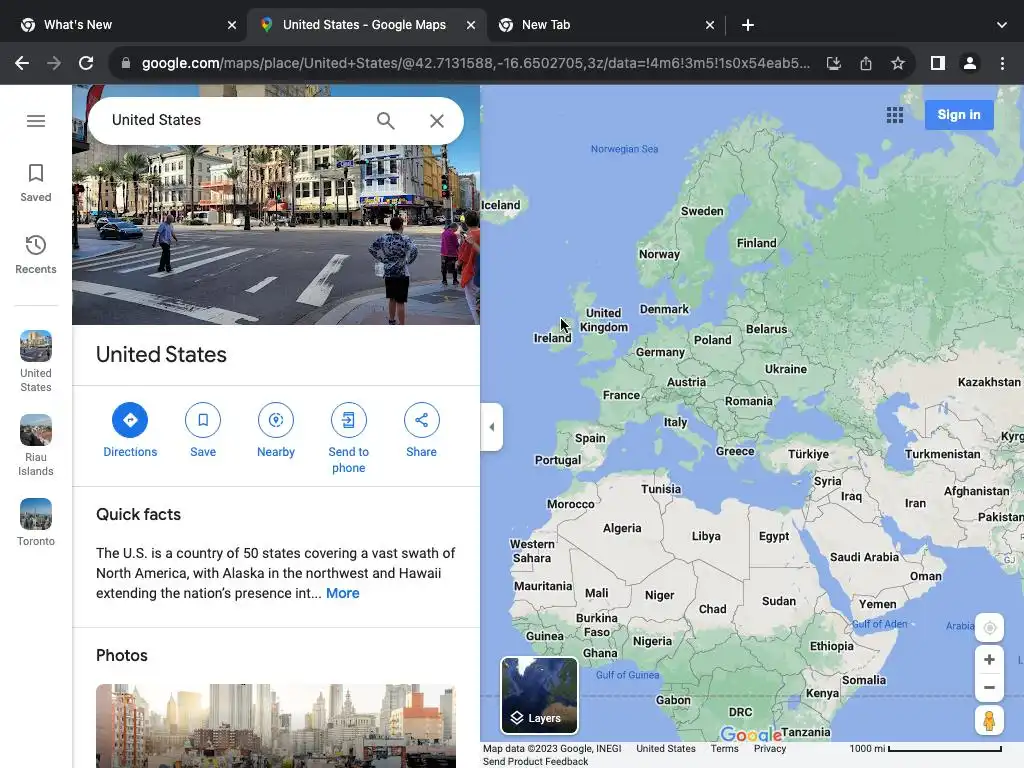The width and height of the screenshot is (1024, 768).
Task: Bookmark this page with star icon
Action: [x=898, y=63]
